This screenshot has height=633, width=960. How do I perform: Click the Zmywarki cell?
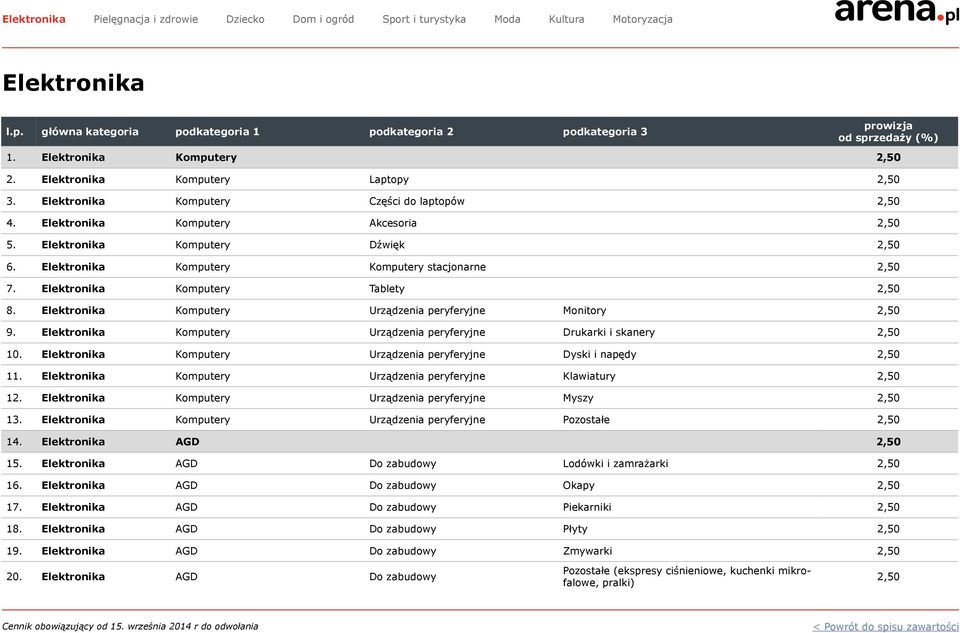tap(587, 551)
